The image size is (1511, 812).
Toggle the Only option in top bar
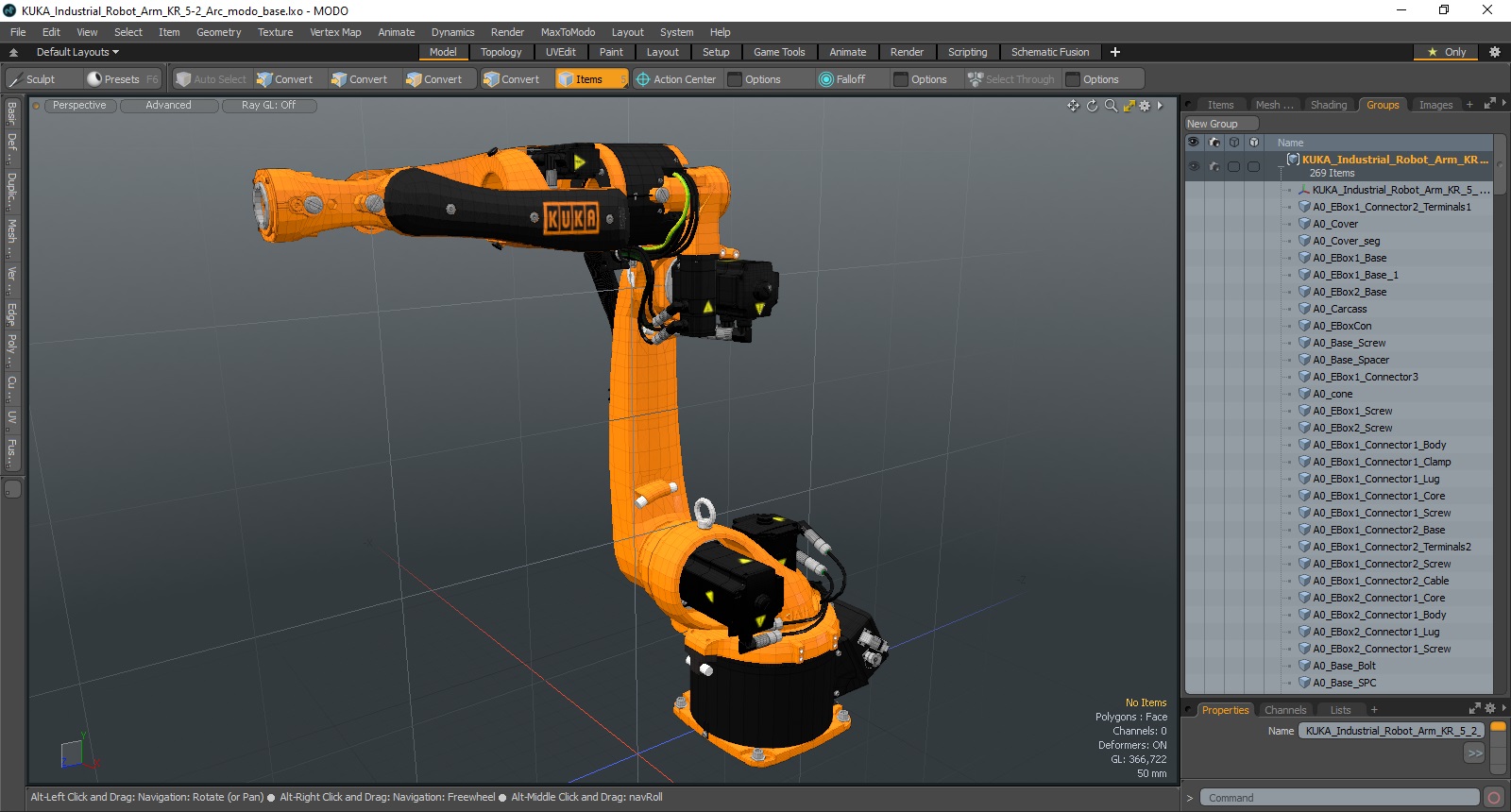(1446, 52)
